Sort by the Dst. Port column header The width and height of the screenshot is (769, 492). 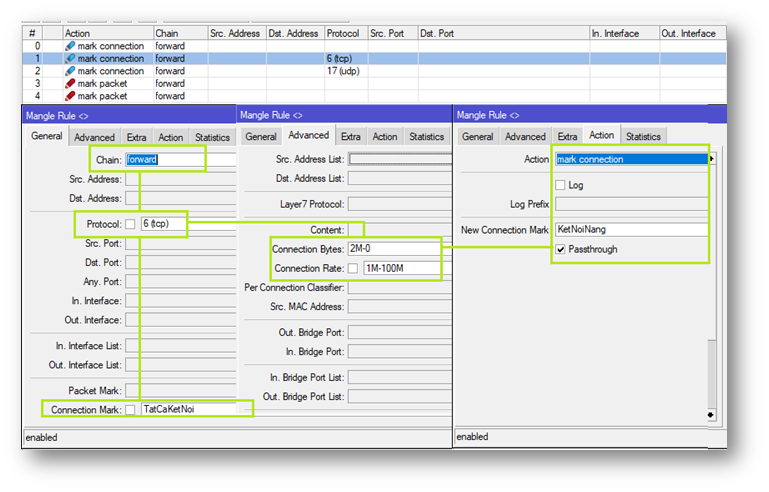coord(504,33)
